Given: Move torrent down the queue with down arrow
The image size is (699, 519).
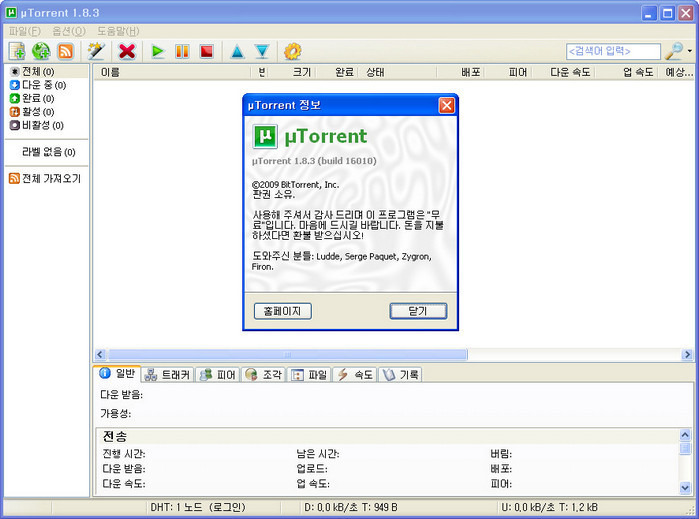Looking at the screenshot, I should [x=262, y=52].
